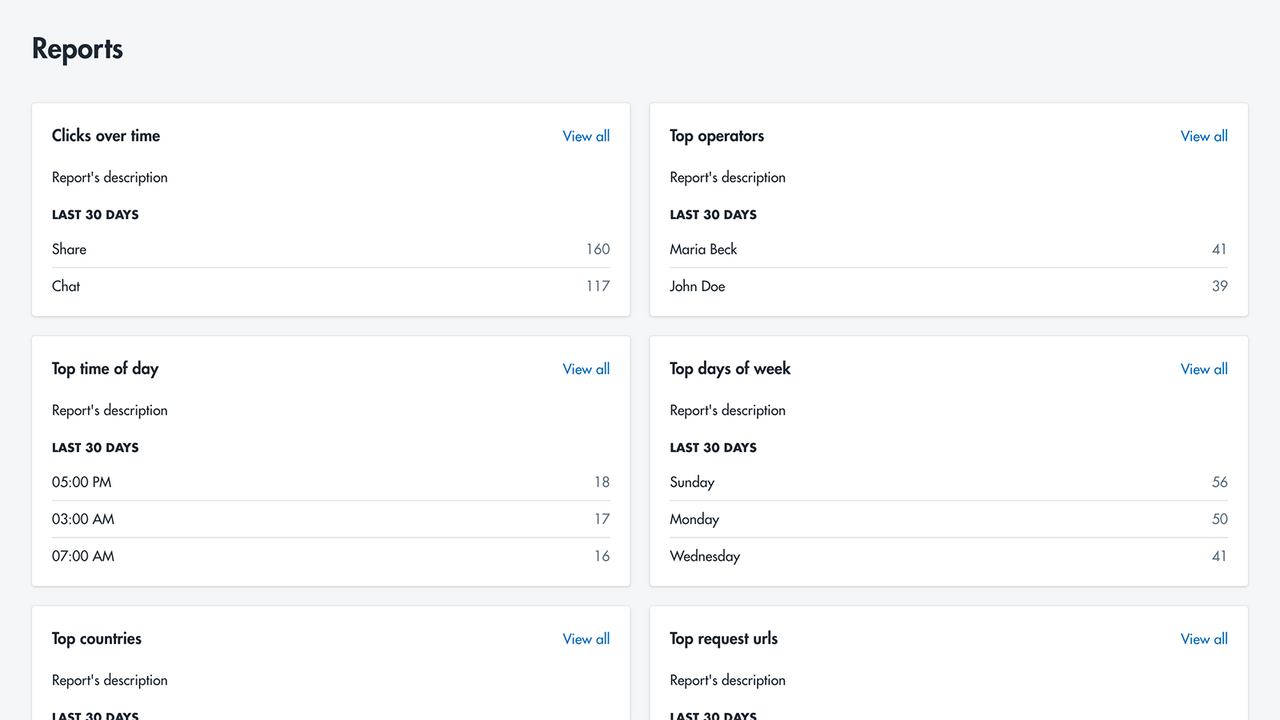The image size is (1280, 720).
Task: Select the Wednesday row
Action: click(x=949, y=556)
